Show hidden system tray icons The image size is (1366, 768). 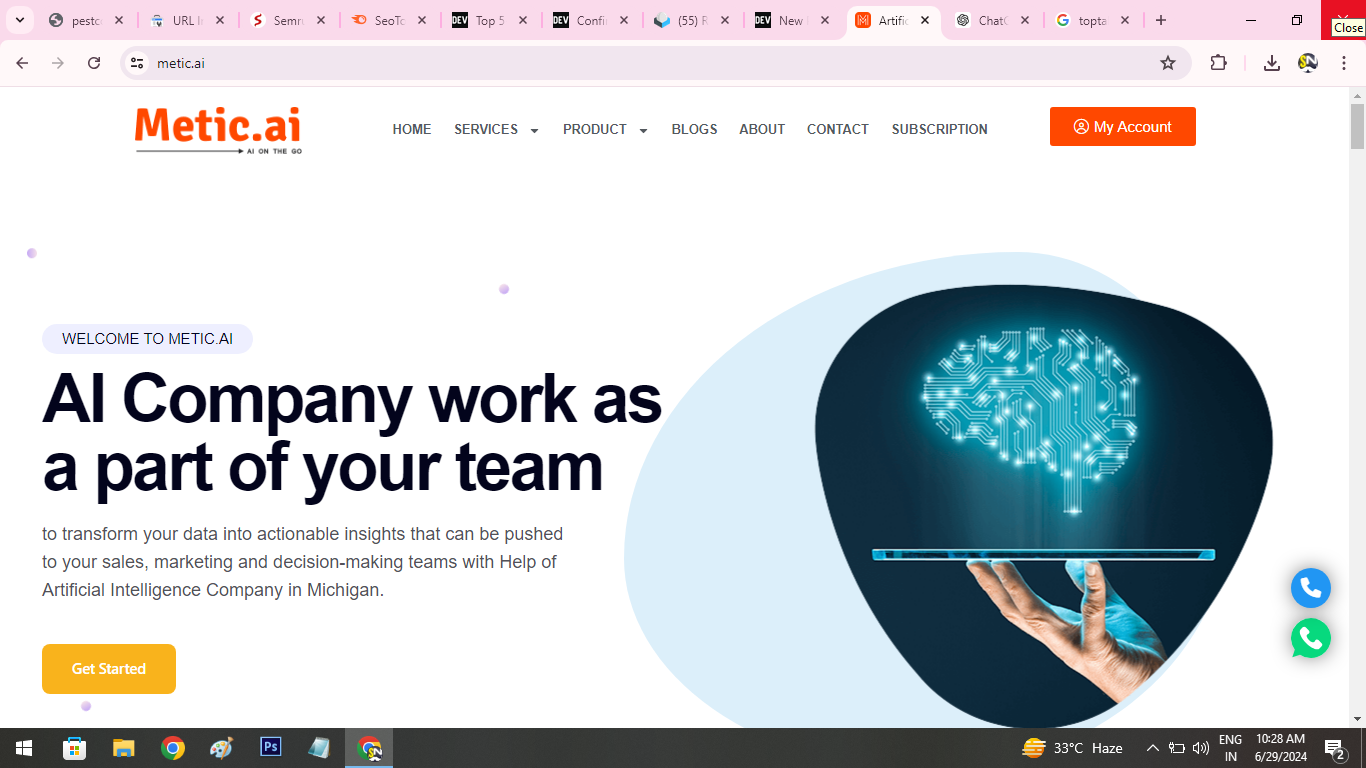pos(1152,748)
